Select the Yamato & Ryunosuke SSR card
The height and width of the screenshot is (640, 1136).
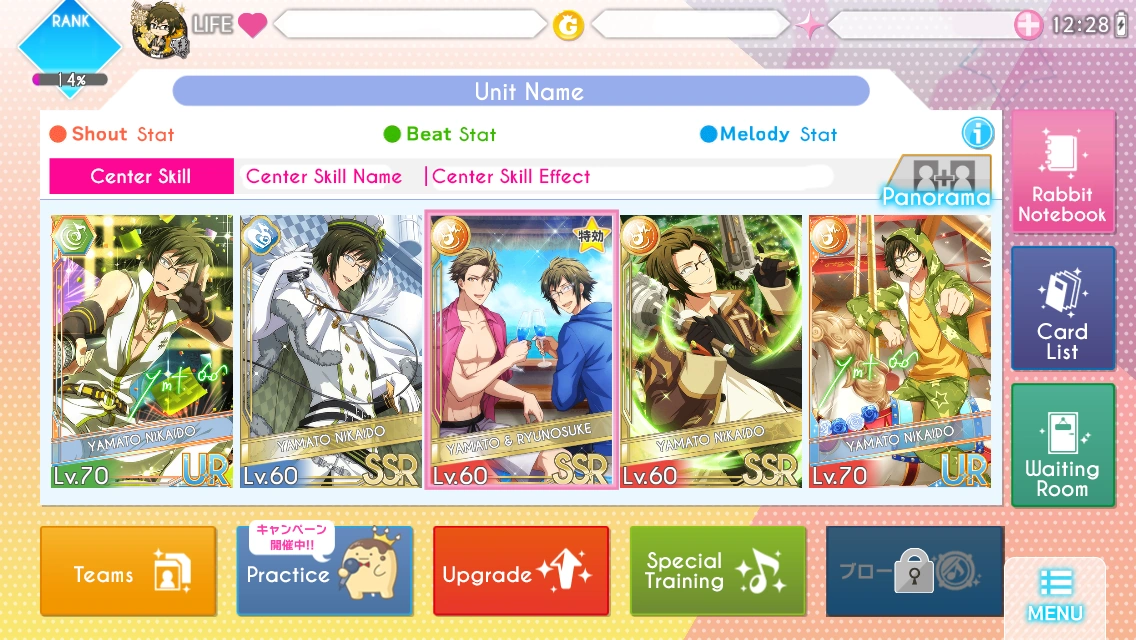point(522,350)
